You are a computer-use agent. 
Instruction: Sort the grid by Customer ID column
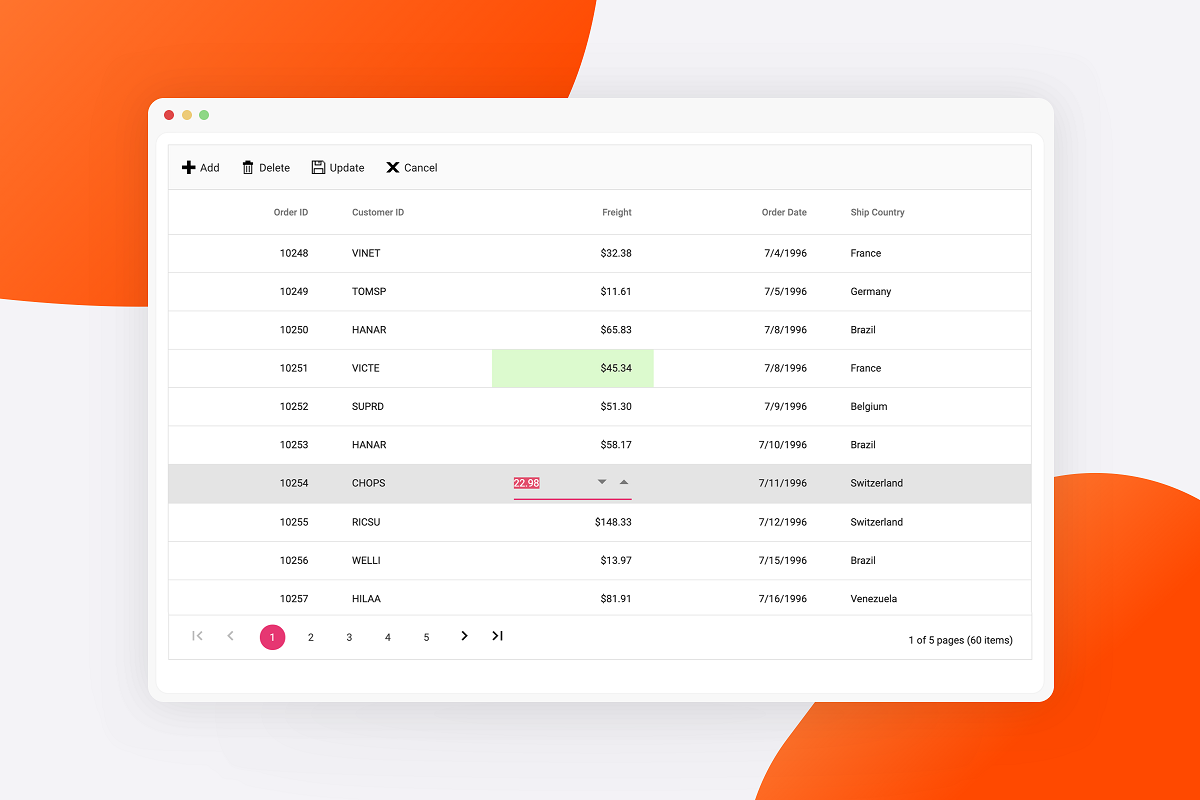377,212
